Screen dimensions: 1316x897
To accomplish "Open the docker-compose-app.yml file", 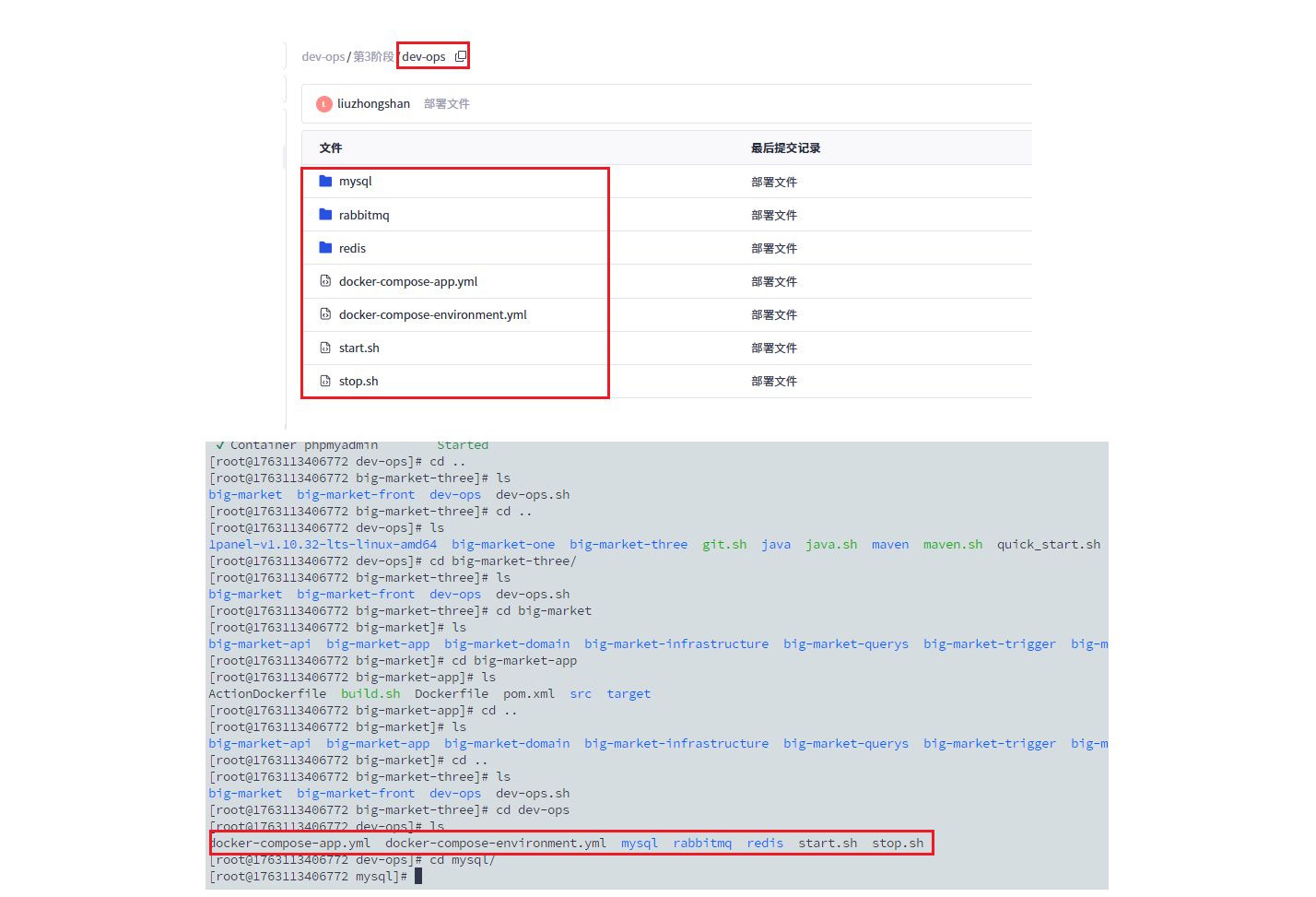I will [408, 281].
